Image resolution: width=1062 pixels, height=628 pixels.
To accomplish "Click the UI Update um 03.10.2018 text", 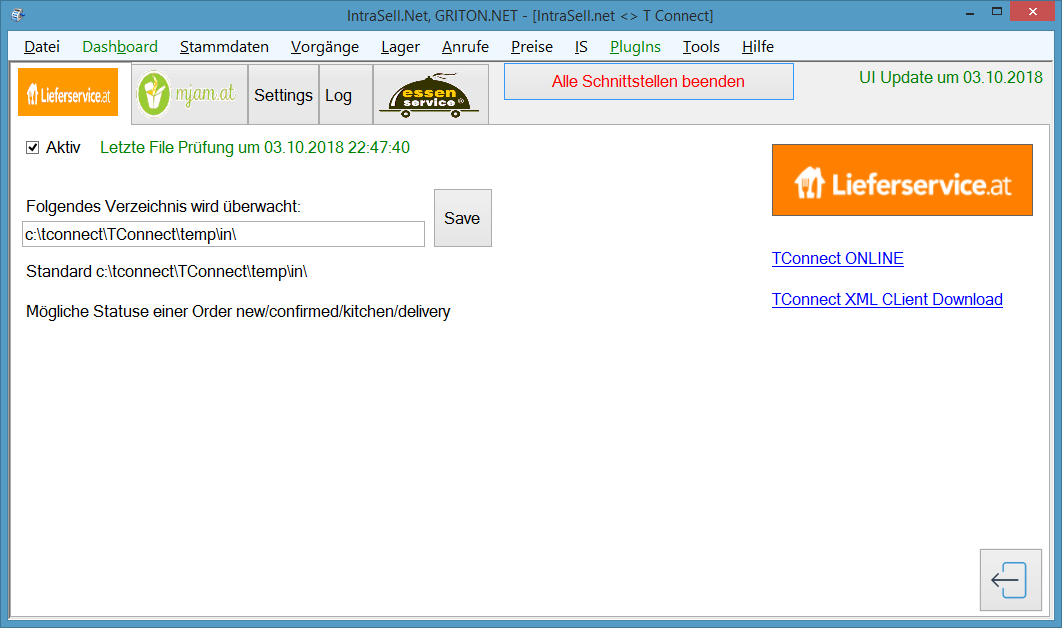I will point(951,77).
